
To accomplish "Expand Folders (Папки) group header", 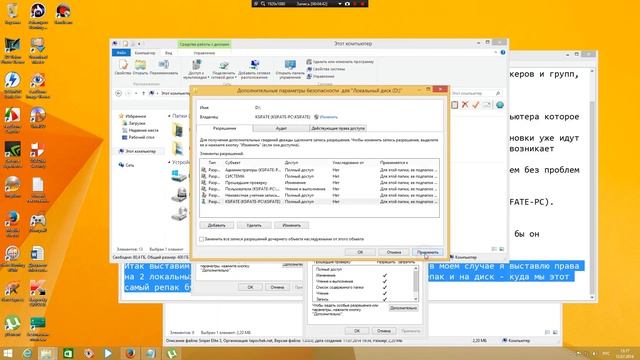I will tap(169, 116).
